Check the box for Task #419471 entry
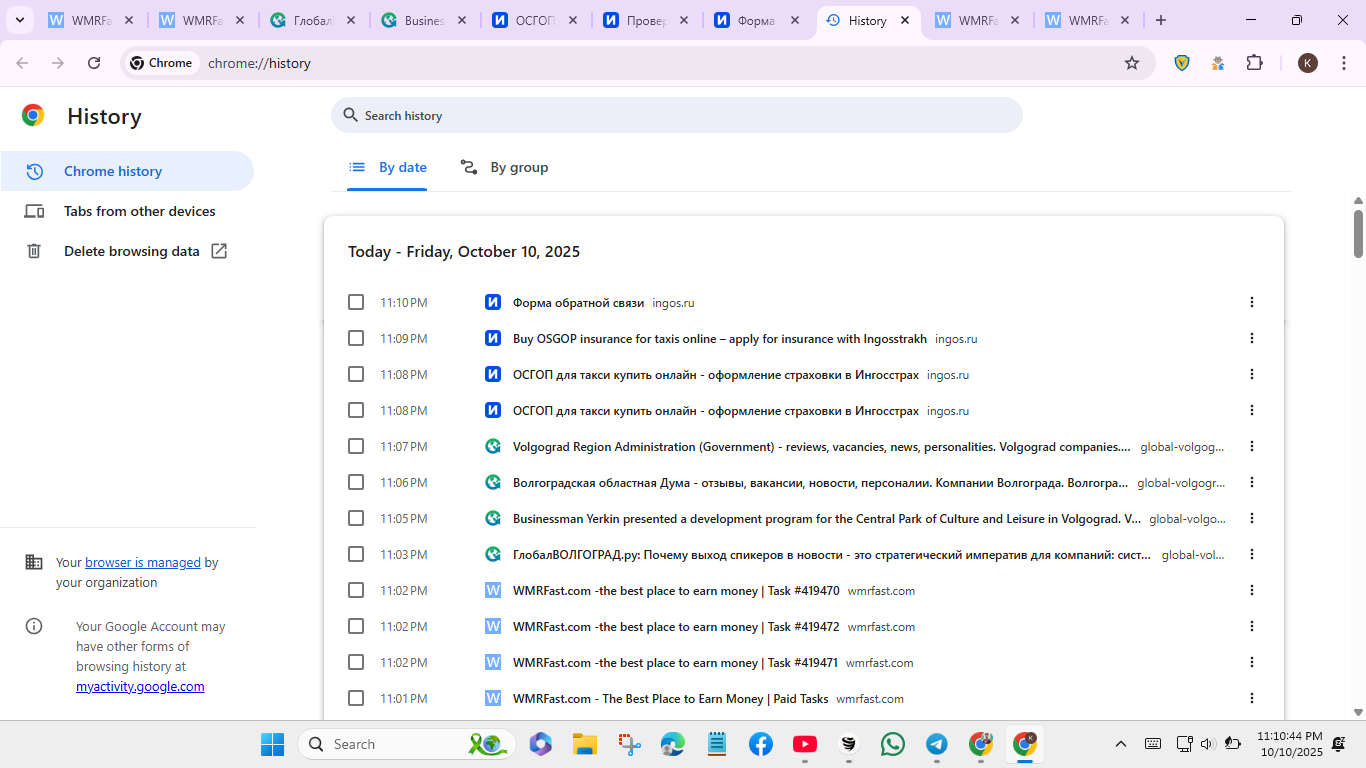 (x=356, y=662)
